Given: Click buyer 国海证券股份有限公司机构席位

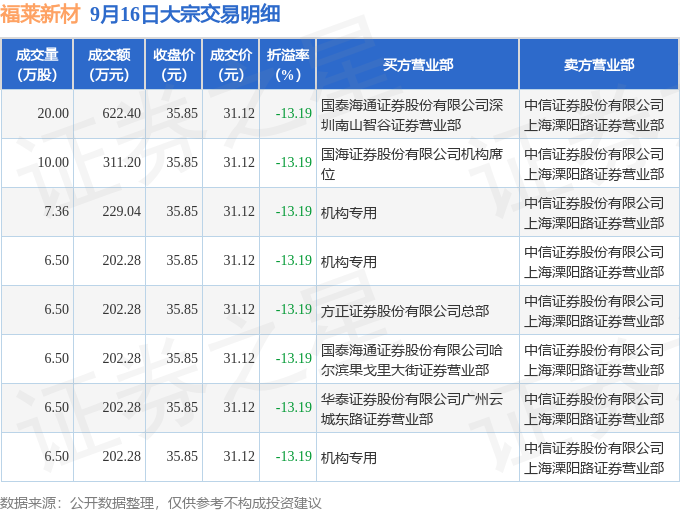Looking at the screenshot, I should click(412, 164).
